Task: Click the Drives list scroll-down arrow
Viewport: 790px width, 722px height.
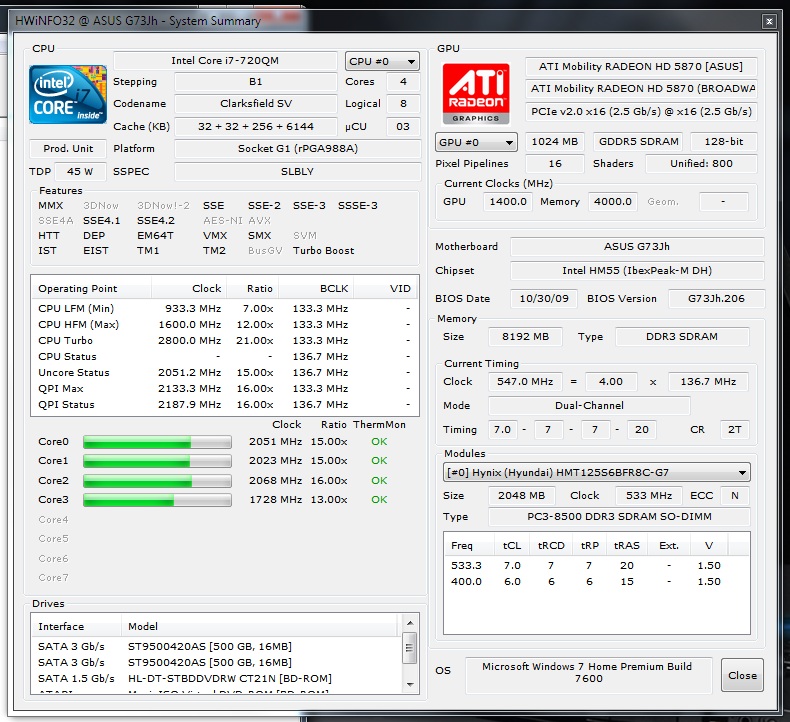Action: click(x=410, y=685)
